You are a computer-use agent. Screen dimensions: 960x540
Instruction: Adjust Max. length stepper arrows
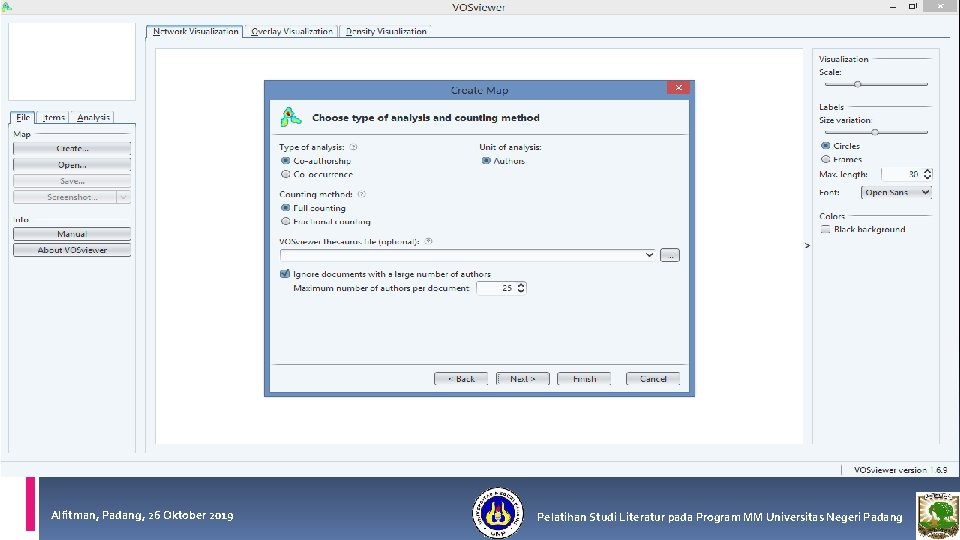pyautogui.click(x=928, y=174)
